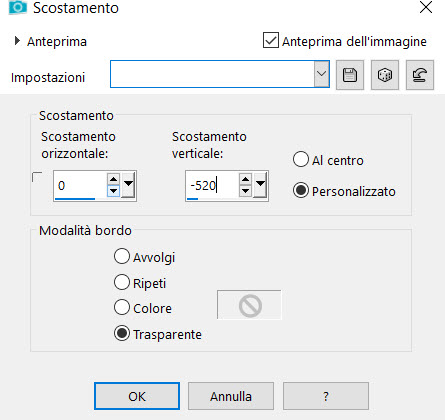The height and width of the screenshot is (420, 445).
Task: Click the vertical offset input field
Action: tap(212, 185)
